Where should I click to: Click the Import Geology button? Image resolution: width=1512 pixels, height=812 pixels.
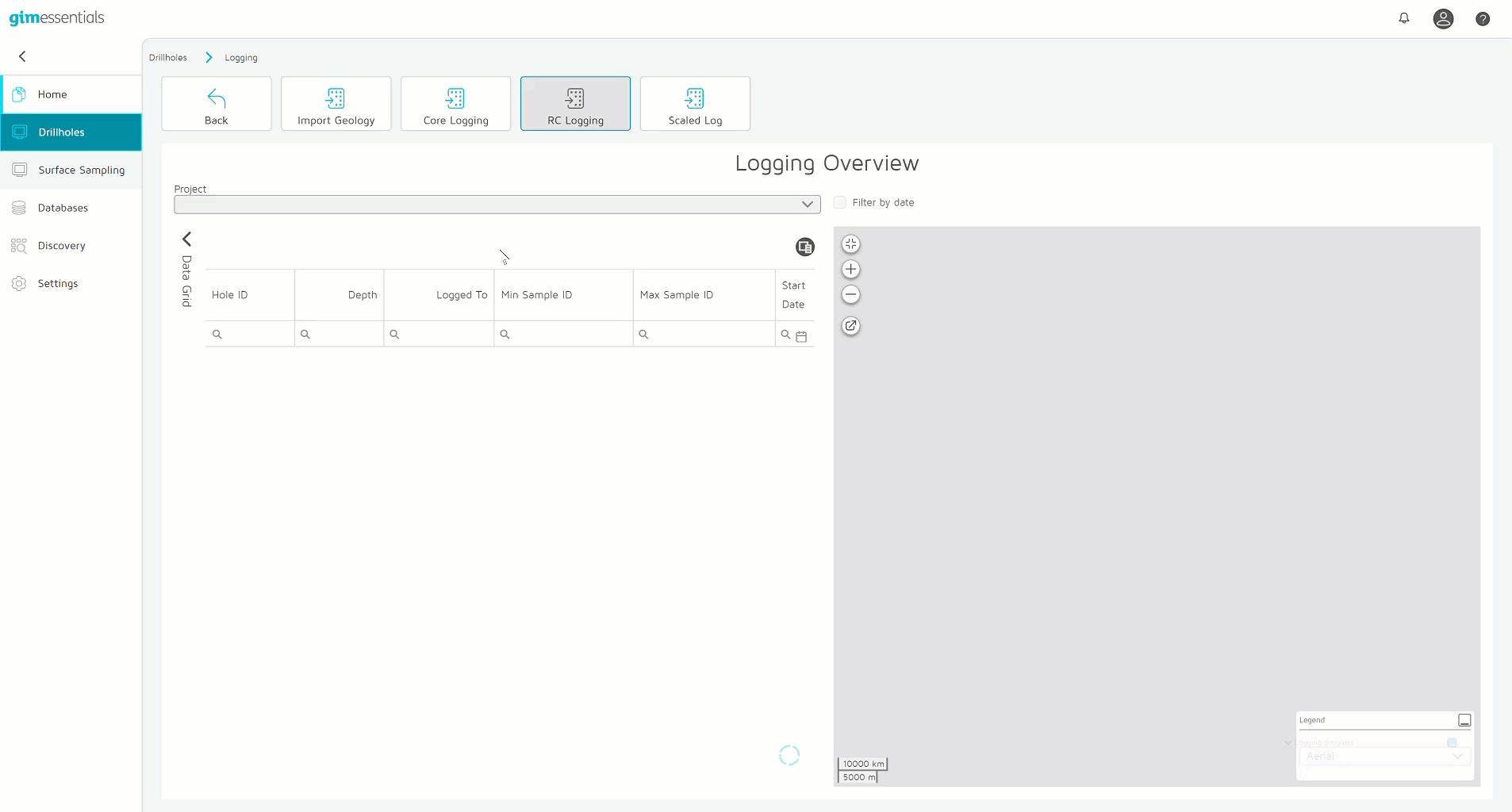336,104
